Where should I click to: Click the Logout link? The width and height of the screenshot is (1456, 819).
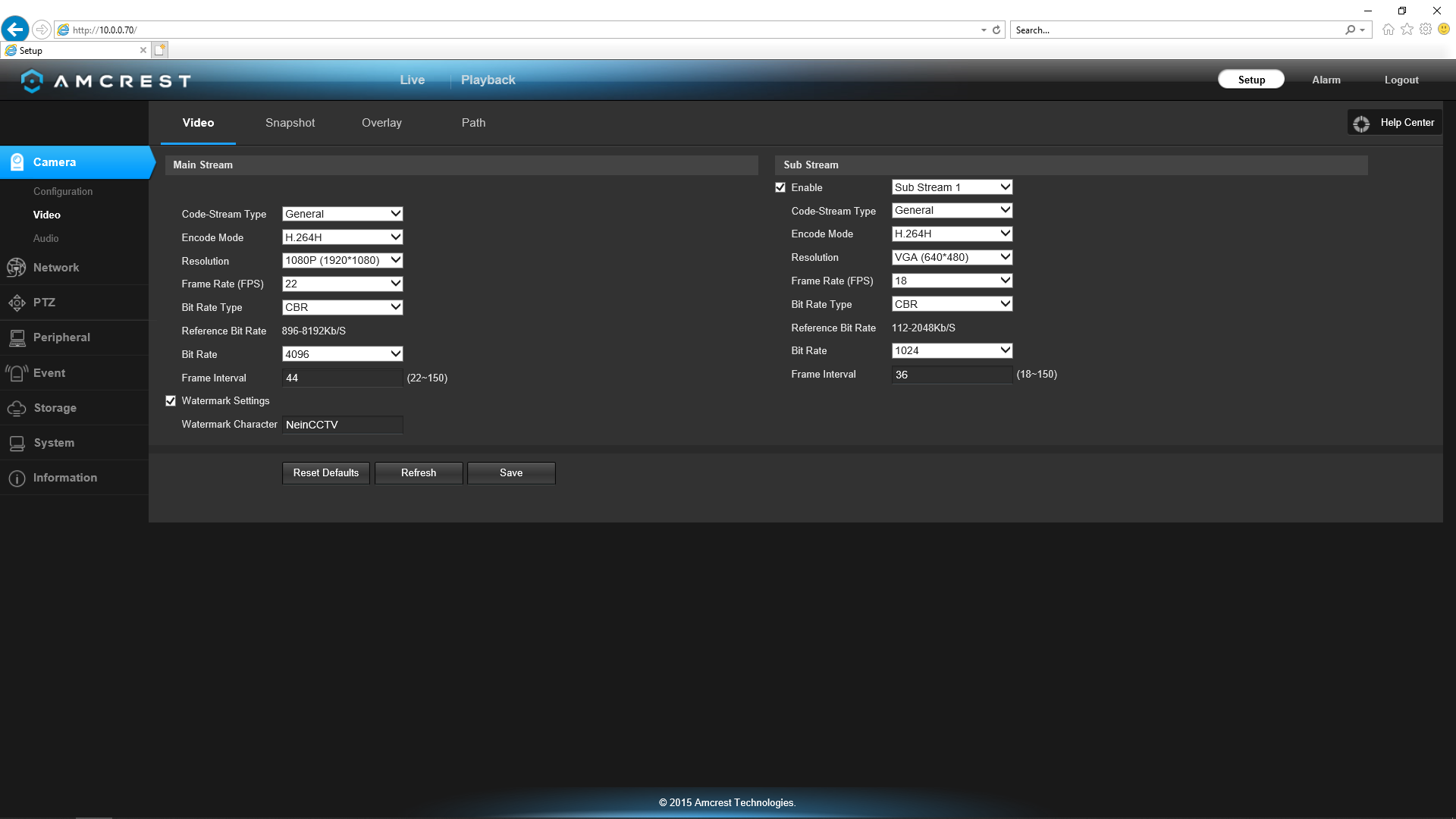(x=1401, y=80)
